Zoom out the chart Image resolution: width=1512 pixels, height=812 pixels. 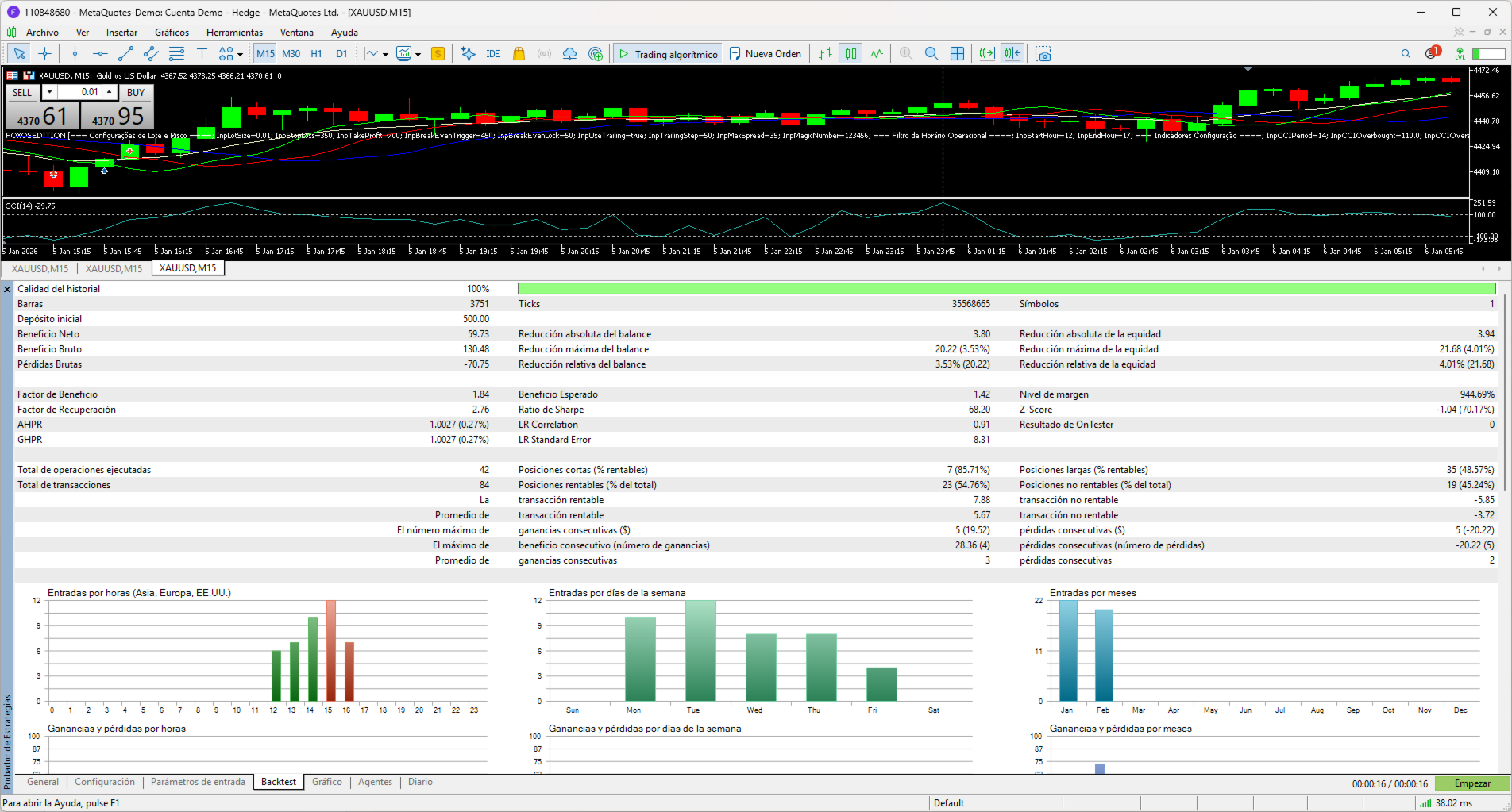[931, 54]
